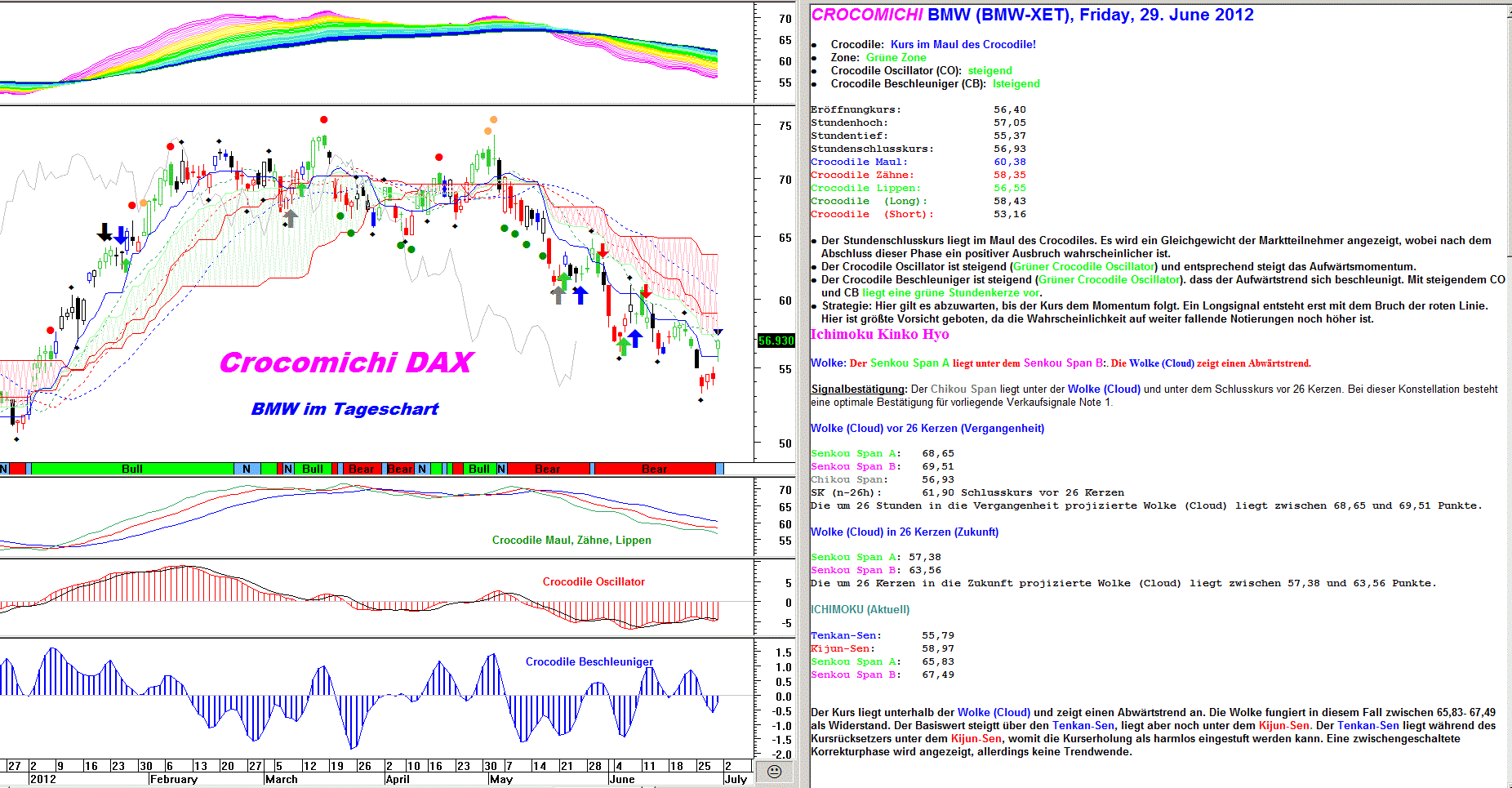
Task: Select the long green Bull trend segment
Action: [132, 469]
